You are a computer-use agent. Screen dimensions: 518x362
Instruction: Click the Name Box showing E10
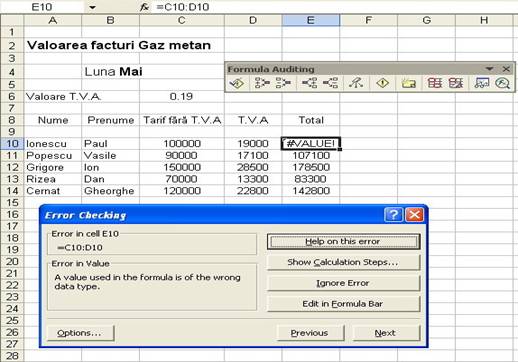(42, 7)
